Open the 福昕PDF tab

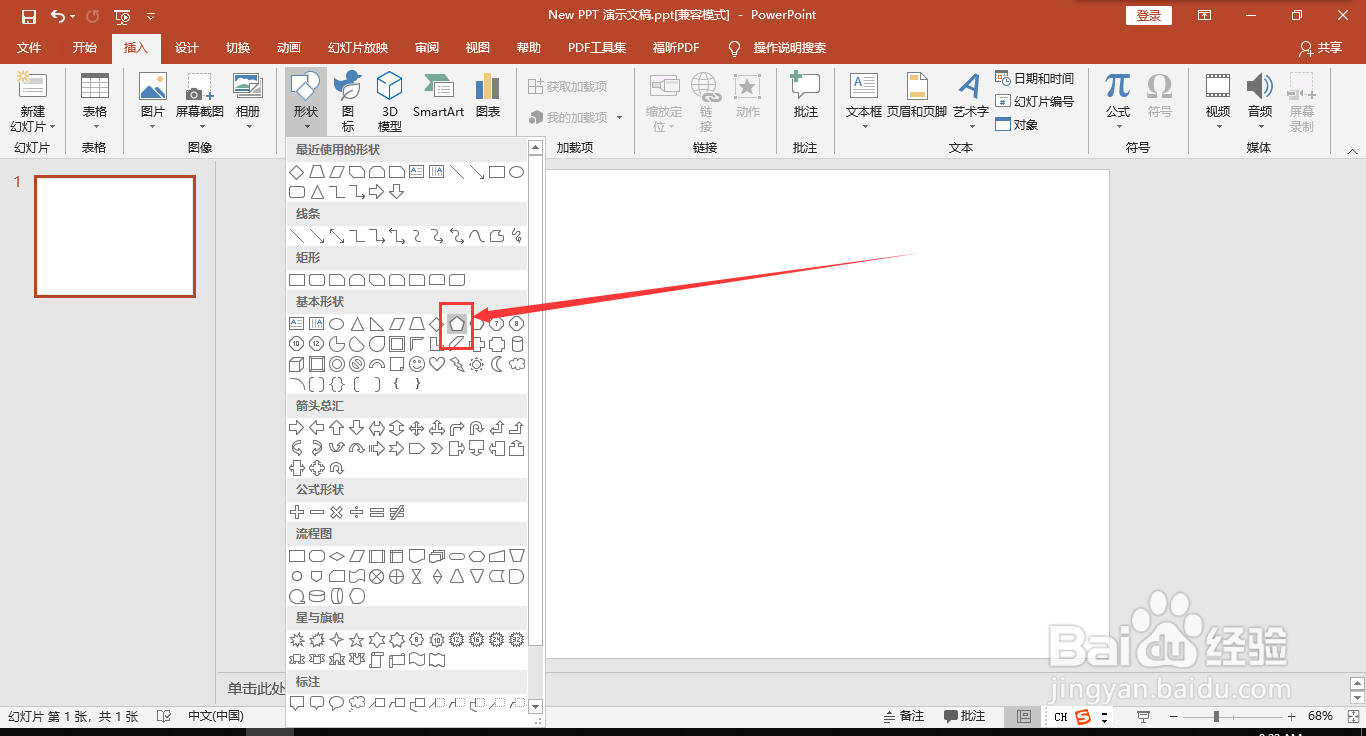[676, 48]
